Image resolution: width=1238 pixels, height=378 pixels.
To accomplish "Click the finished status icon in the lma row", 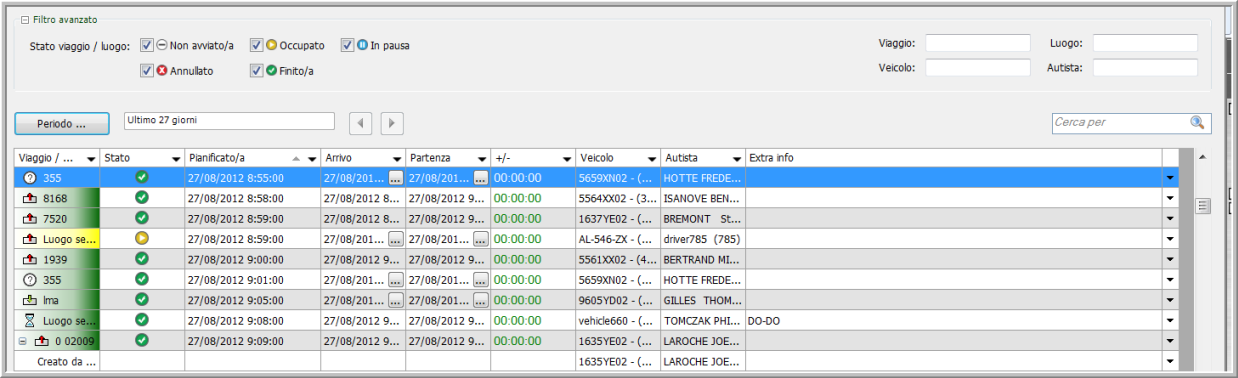I will [142, 299].
